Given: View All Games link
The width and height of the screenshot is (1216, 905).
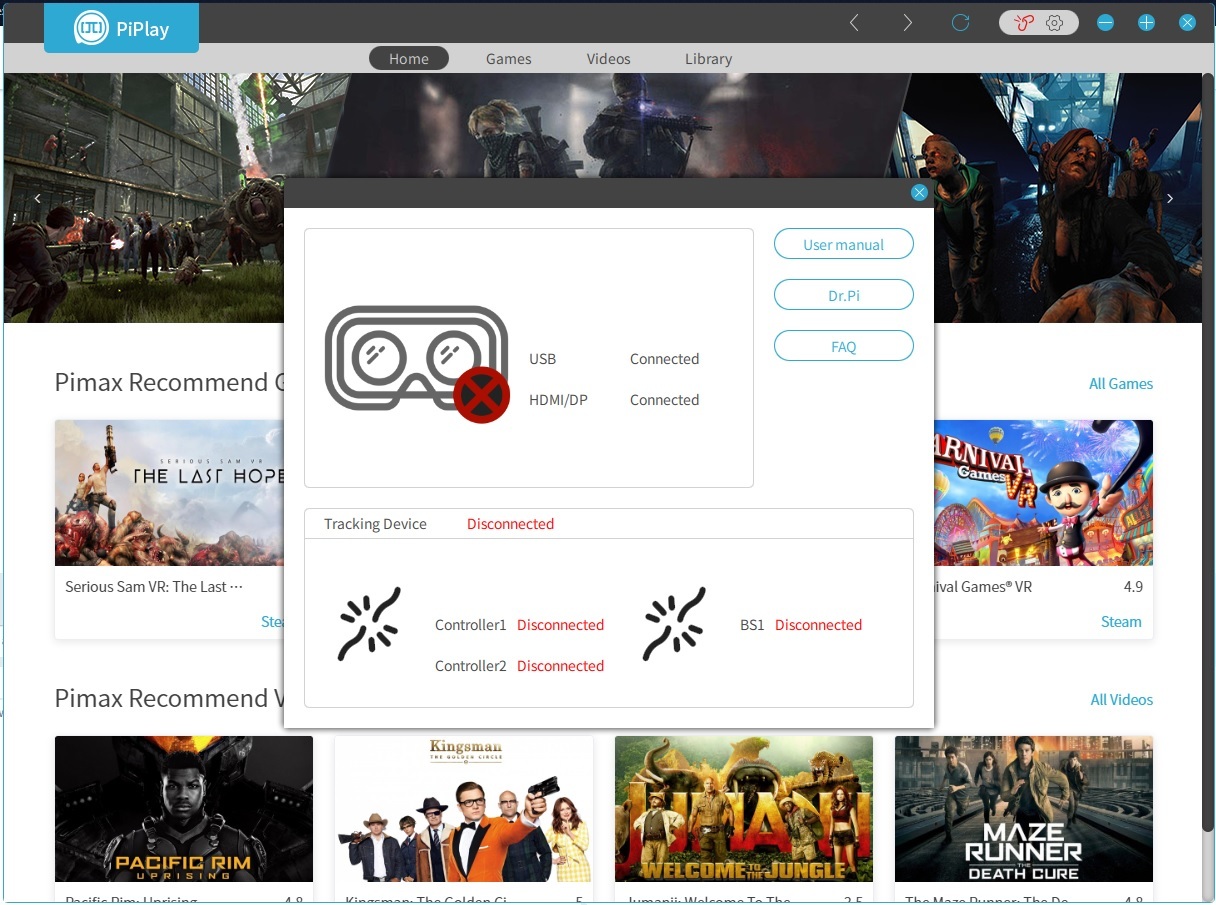Looking at the screenshot, I should click(1121, 384).
